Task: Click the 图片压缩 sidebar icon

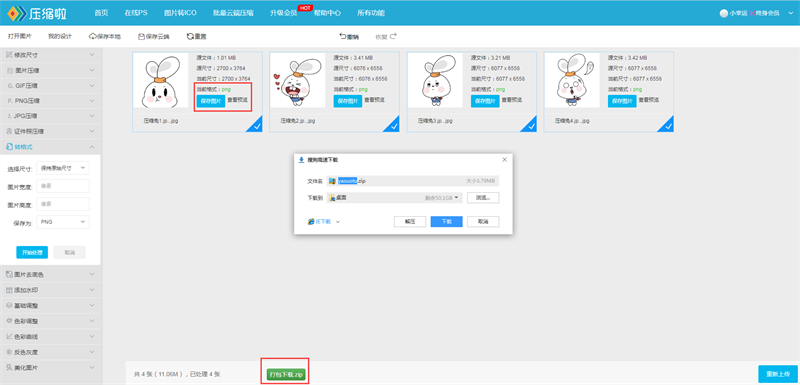Action: tap(9, 70)
